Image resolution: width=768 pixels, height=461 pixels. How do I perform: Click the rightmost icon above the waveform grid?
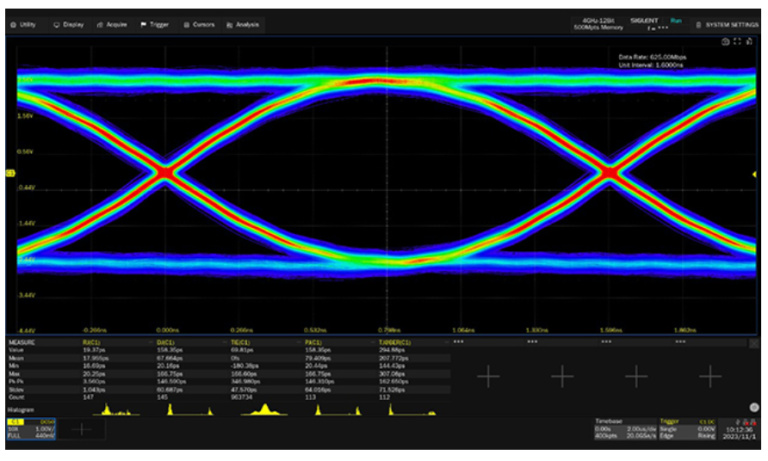749,42
